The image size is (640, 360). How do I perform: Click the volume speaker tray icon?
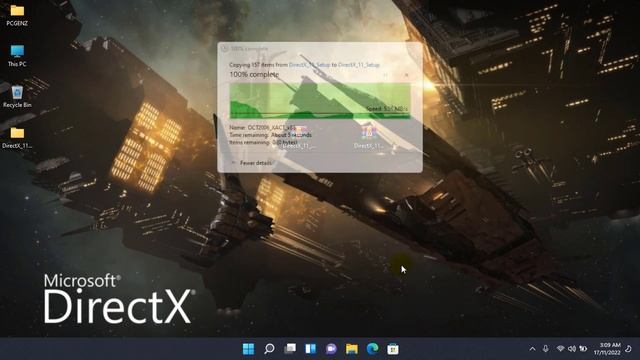(572, 349)
